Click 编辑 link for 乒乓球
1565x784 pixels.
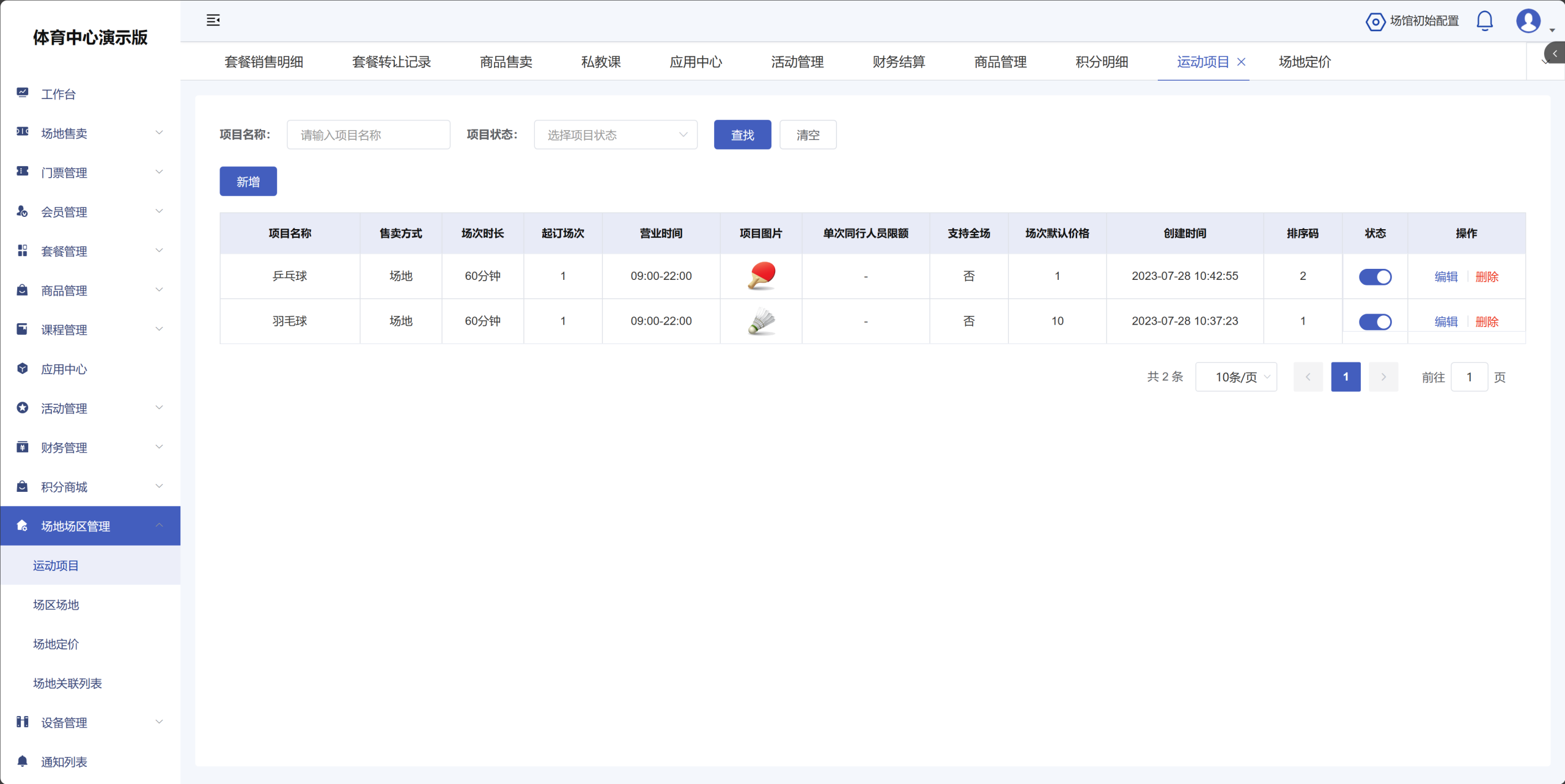click(x=1446, y=276)
